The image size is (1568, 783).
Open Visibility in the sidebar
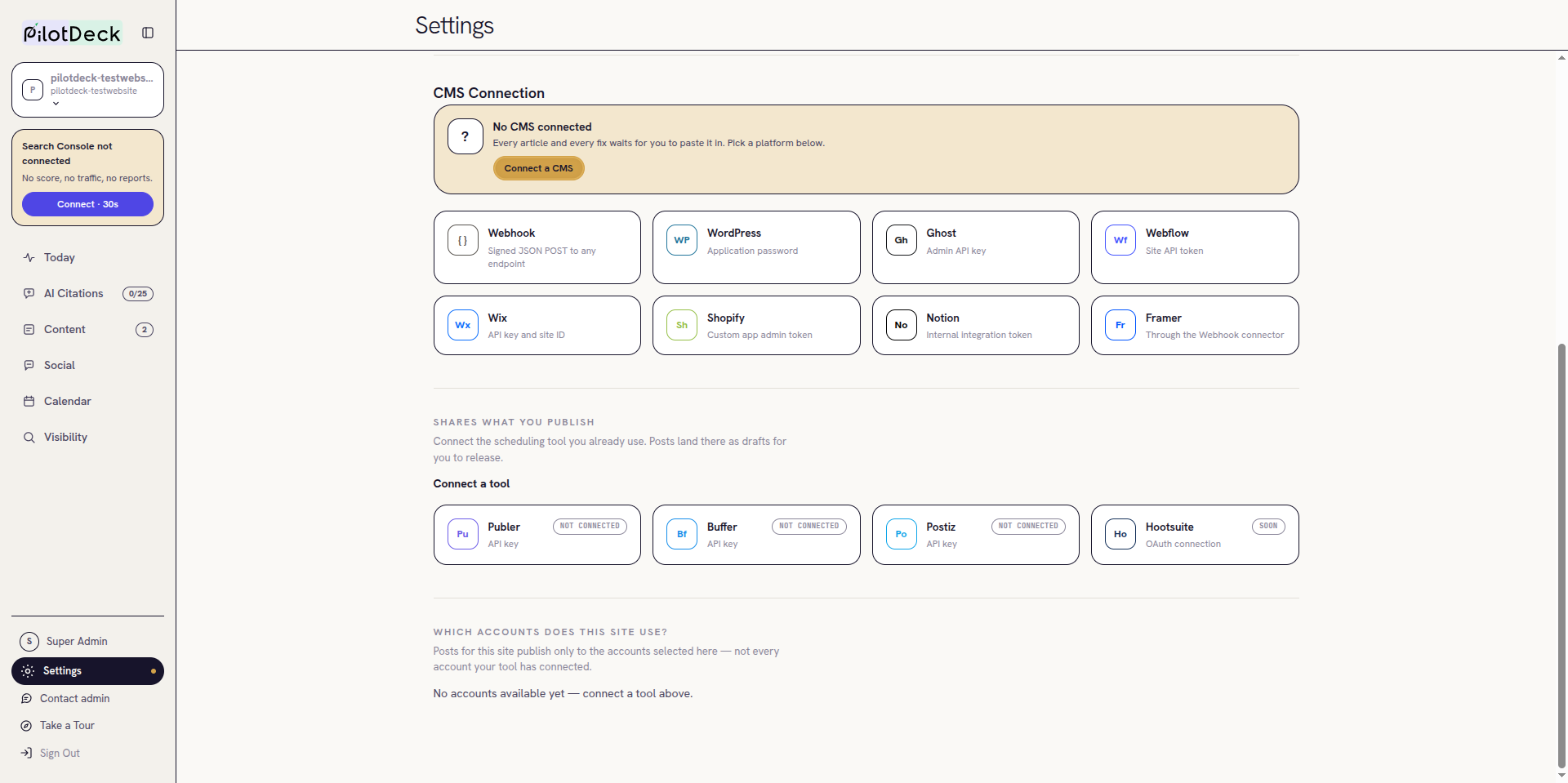point(87,437)
